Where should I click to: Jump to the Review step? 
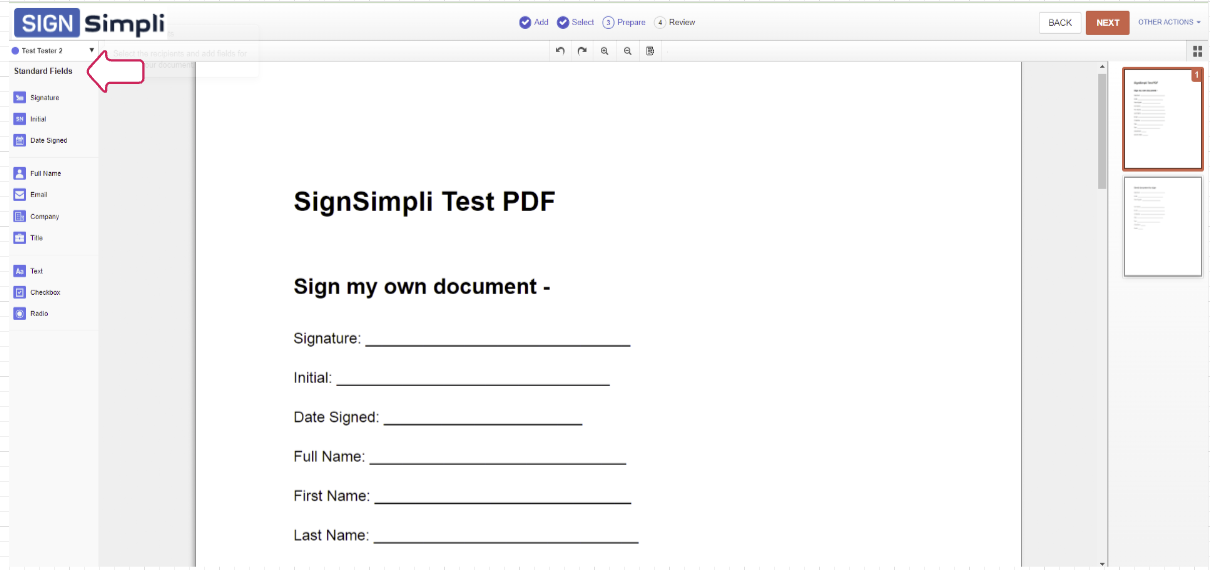click(x=675, y=22)
